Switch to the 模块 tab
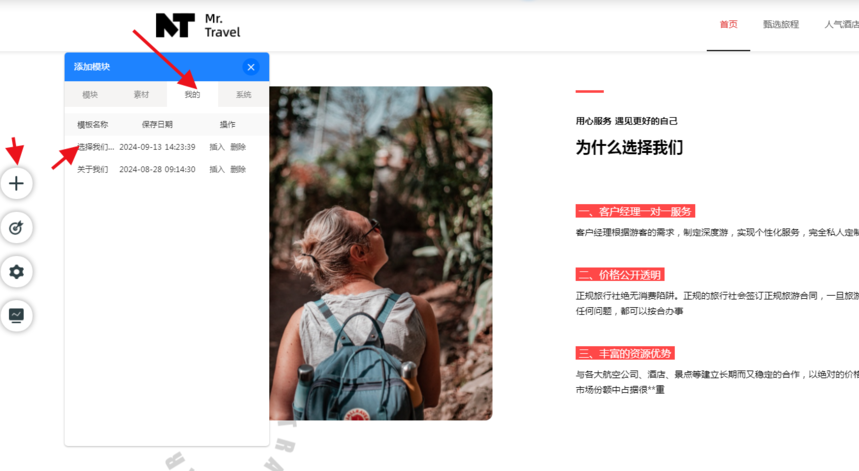 (90, 95)
